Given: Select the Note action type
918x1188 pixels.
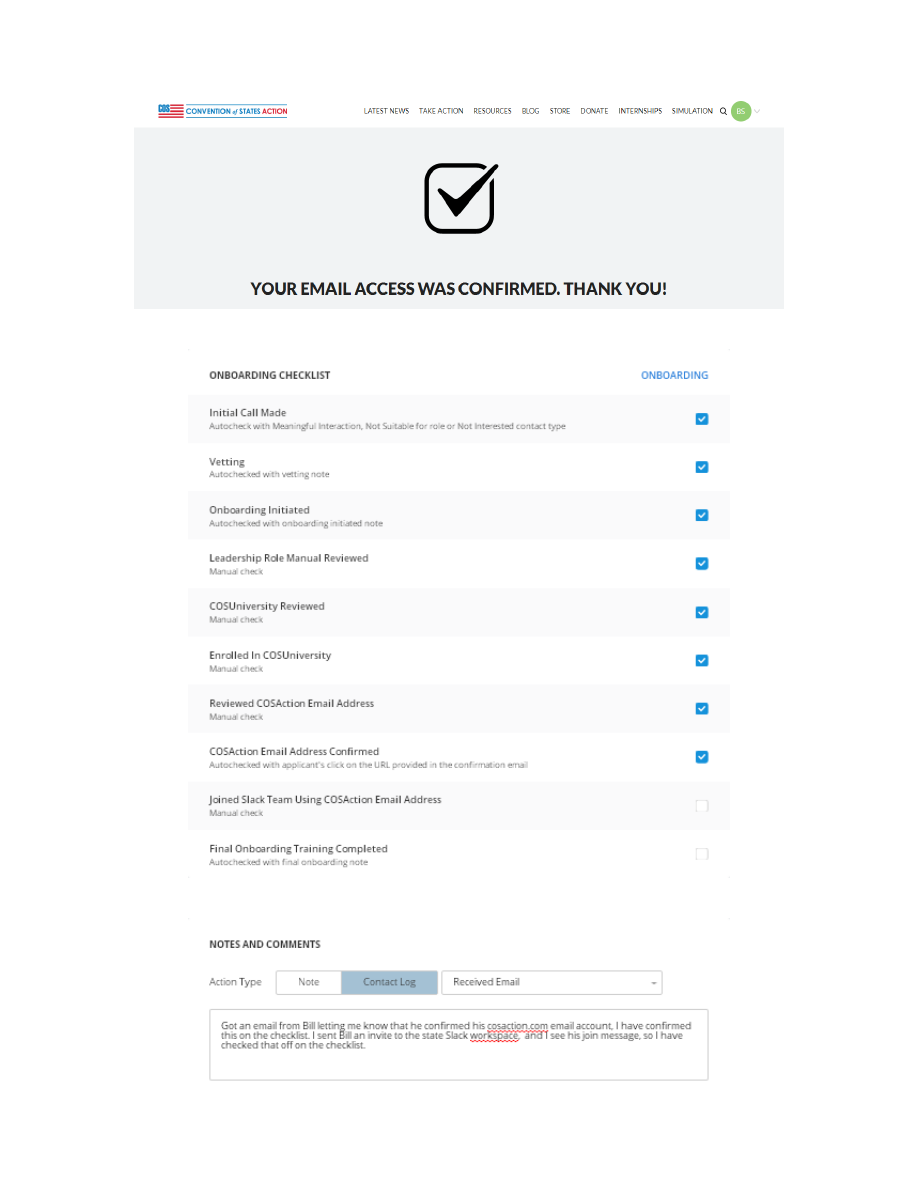Looking at the screenshot, I should coord(309,982).
